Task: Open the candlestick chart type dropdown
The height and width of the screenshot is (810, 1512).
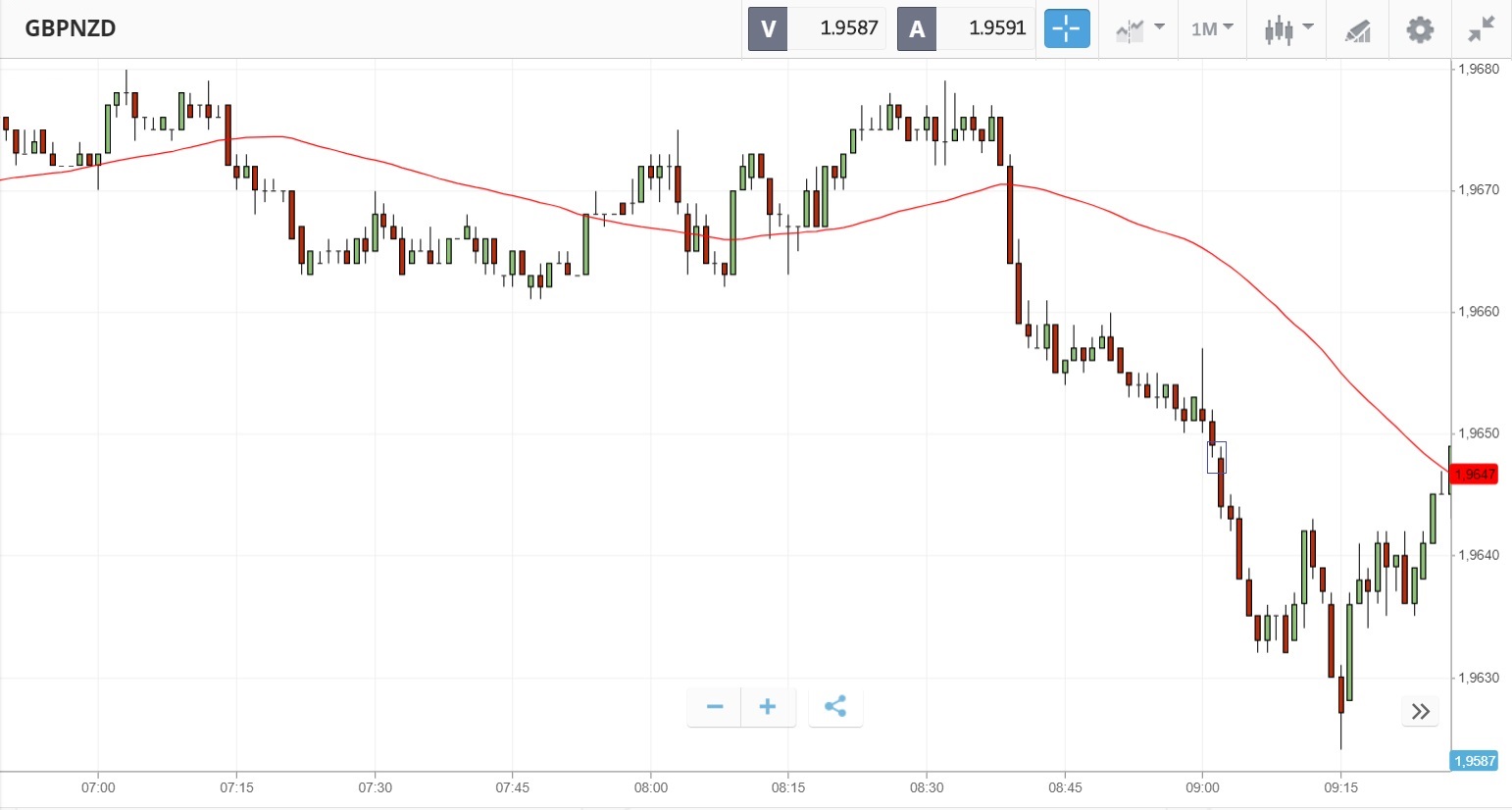Action: point(1287,29)
